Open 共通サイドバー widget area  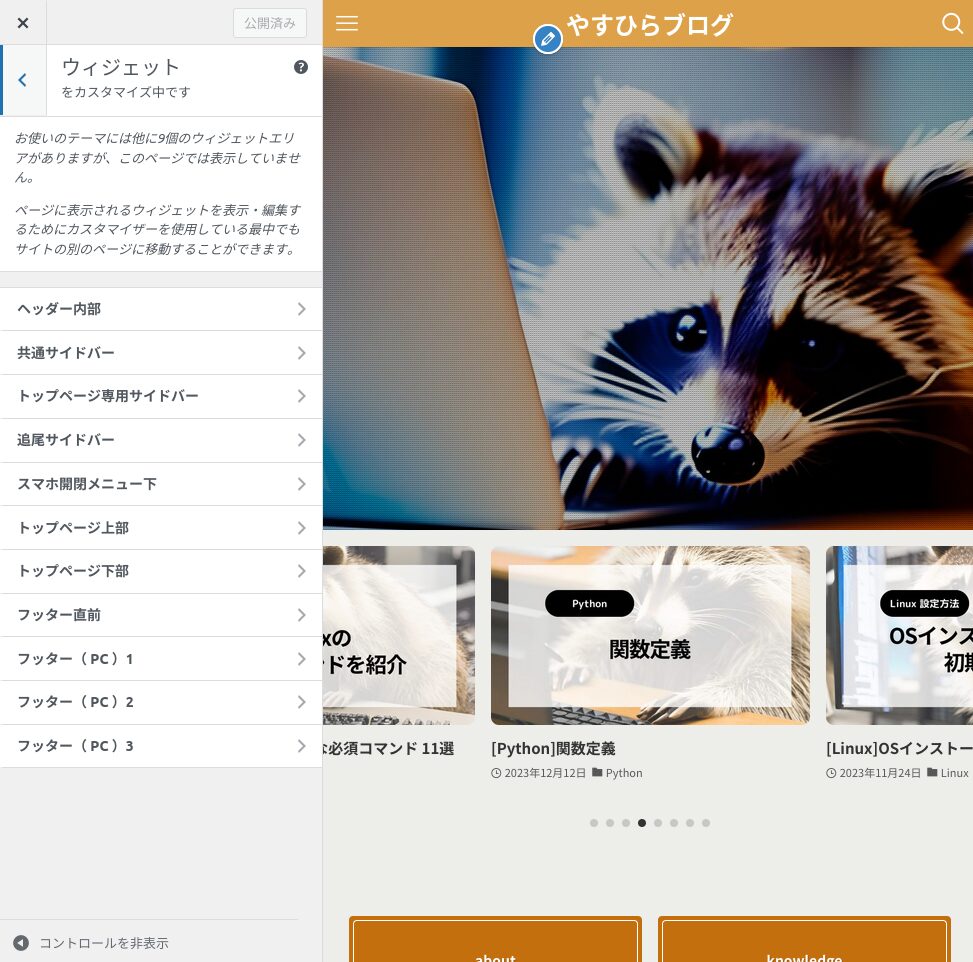click(161, 353)
